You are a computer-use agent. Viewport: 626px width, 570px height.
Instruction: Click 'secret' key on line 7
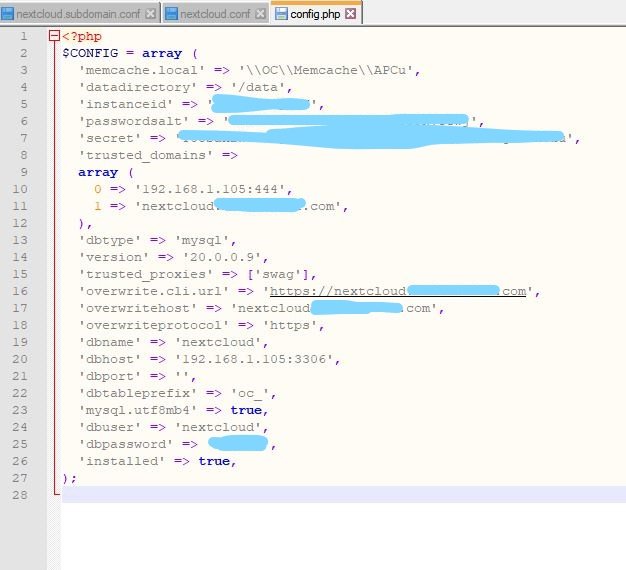110,139
